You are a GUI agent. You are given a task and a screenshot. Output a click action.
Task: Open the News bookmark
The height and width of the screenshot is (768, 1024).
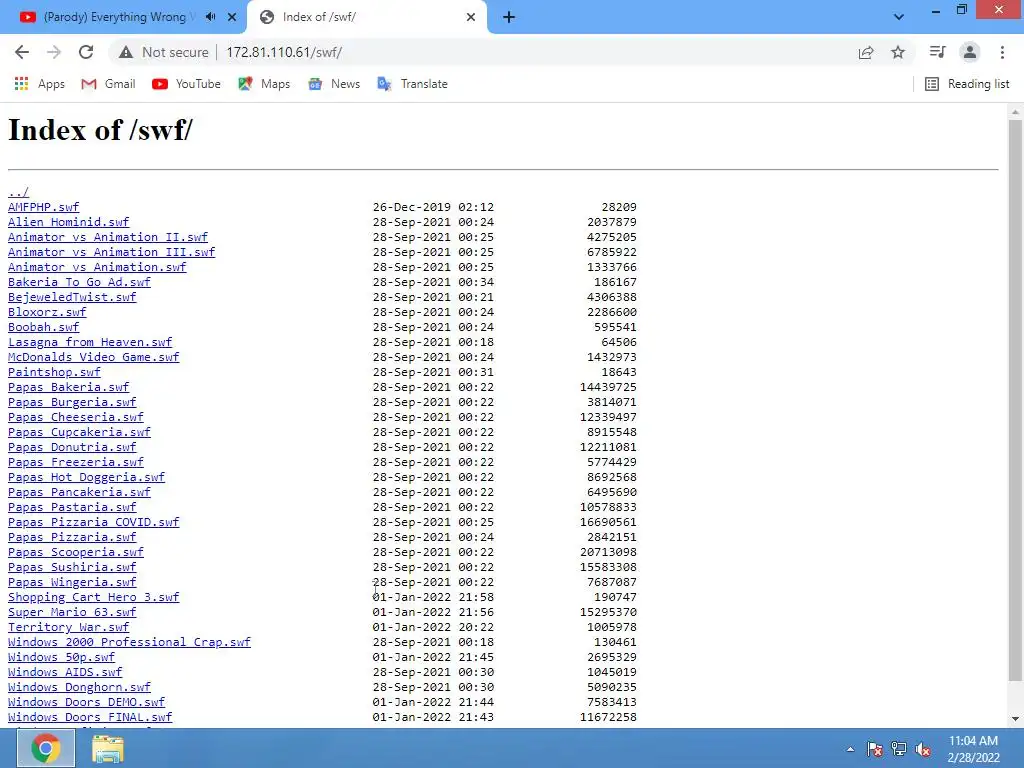coord(334,84)
